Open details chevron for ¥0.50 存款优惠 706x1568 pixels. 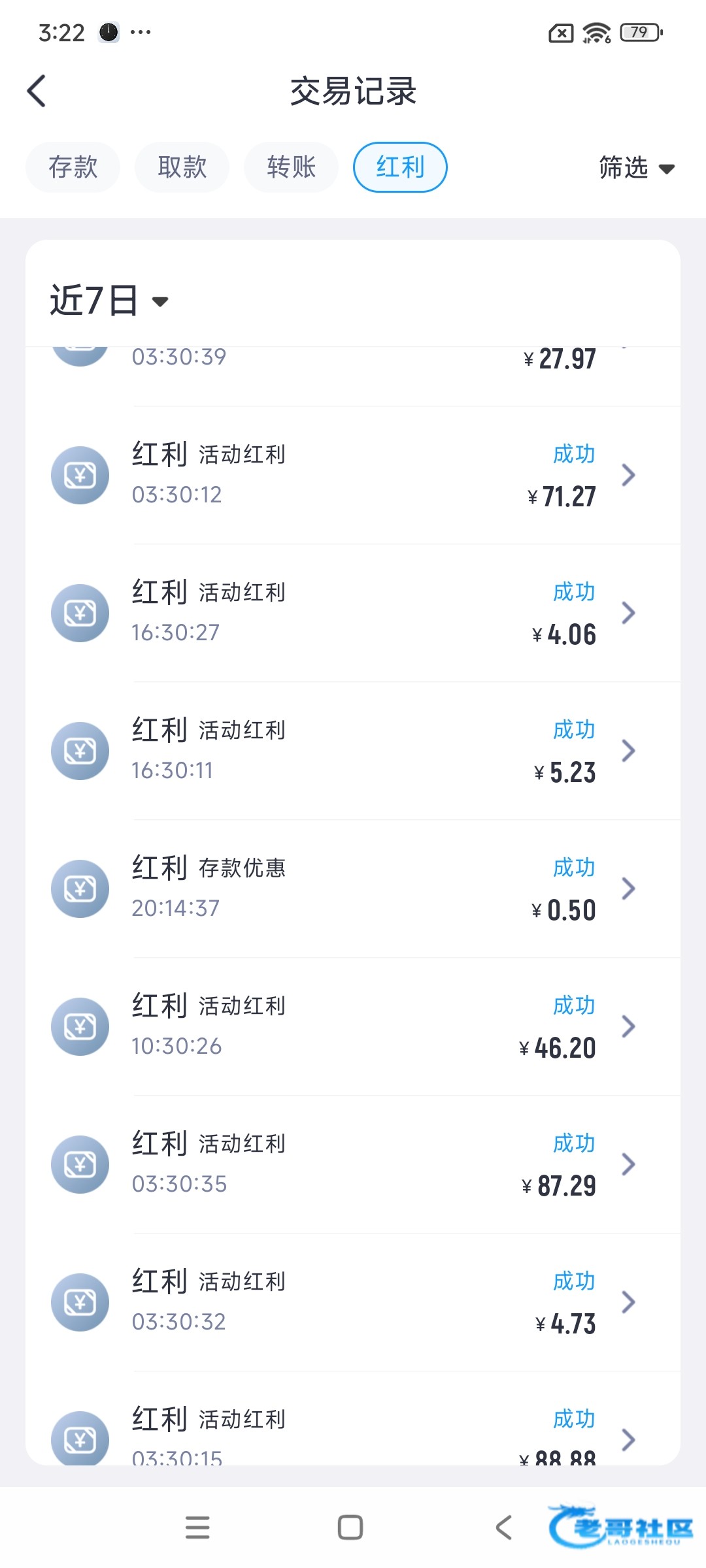[x=628, y=889]
